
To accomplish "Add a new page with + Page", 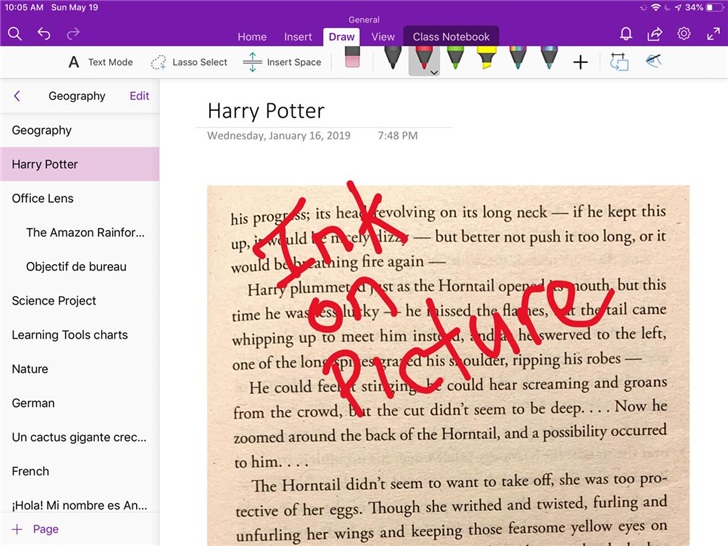I will (x=36, y=529).
